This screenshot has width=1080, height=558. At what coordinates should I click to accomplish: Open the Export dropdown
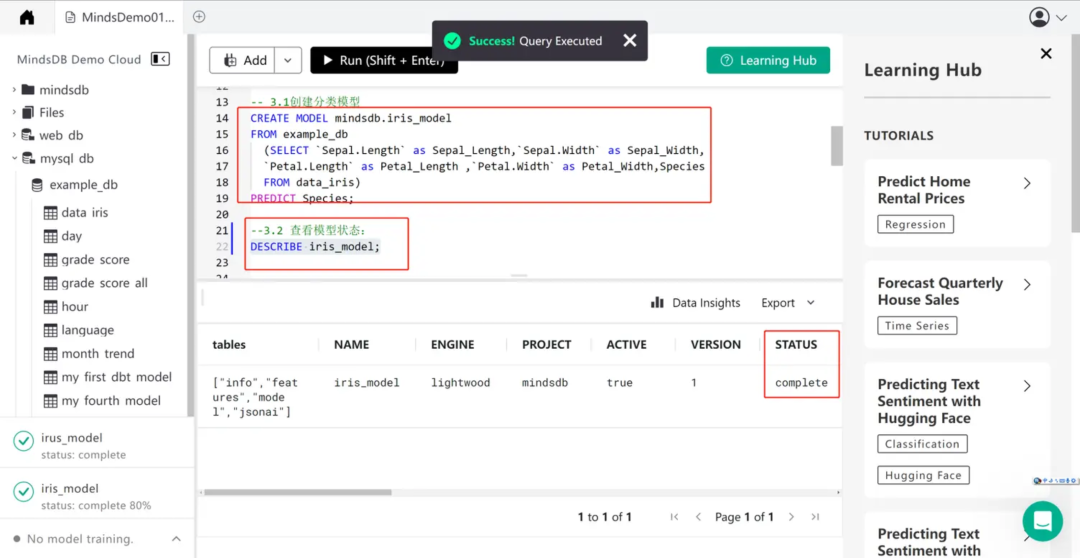pyautogui.click(x=788, y=302)
